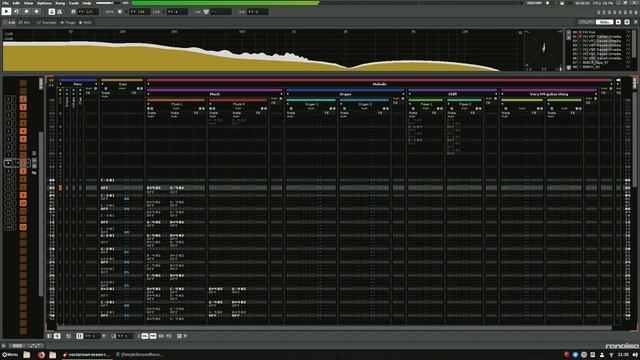Screen dimensions: 640x360
Task: Toggle the volume column button in bottom toolbar
Action: (x=145, y=336)
